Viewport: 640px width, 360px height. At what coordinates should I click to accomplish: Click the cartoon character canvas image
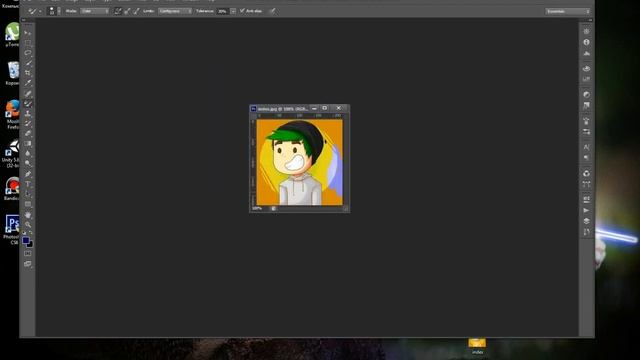300,162
